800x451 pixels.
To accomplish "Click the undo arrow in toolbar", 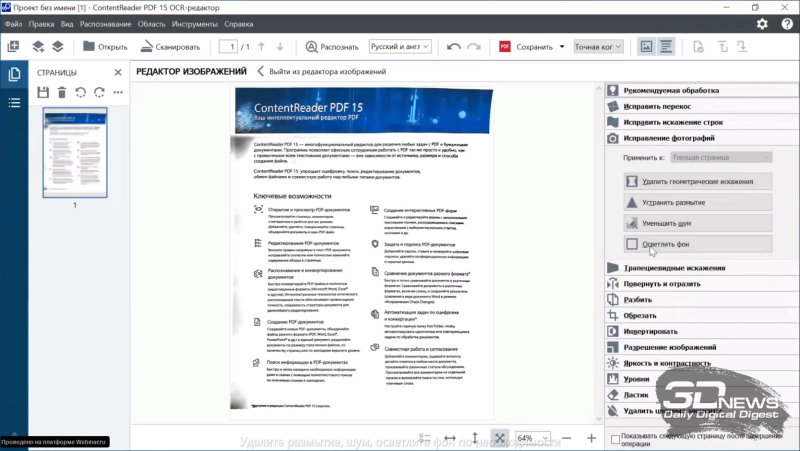I will tap(454, 46).
